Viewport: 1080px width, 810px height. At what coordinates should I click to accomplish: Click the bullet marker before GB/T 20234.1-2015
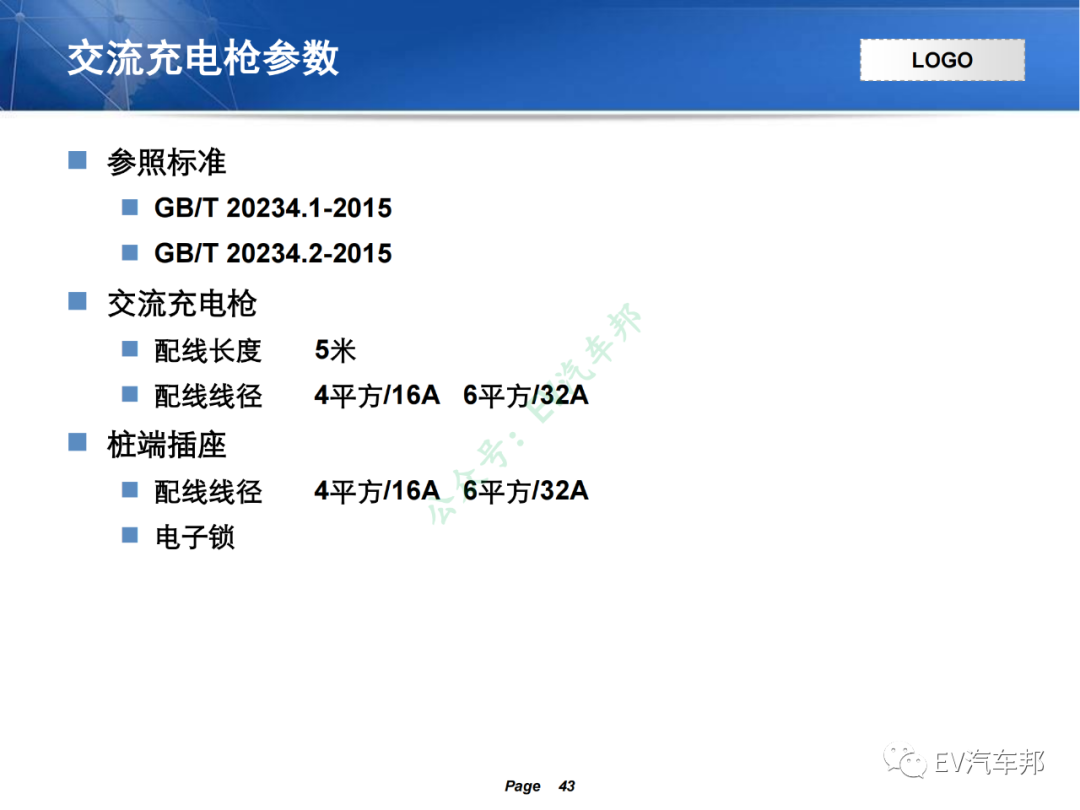point(129,206)
